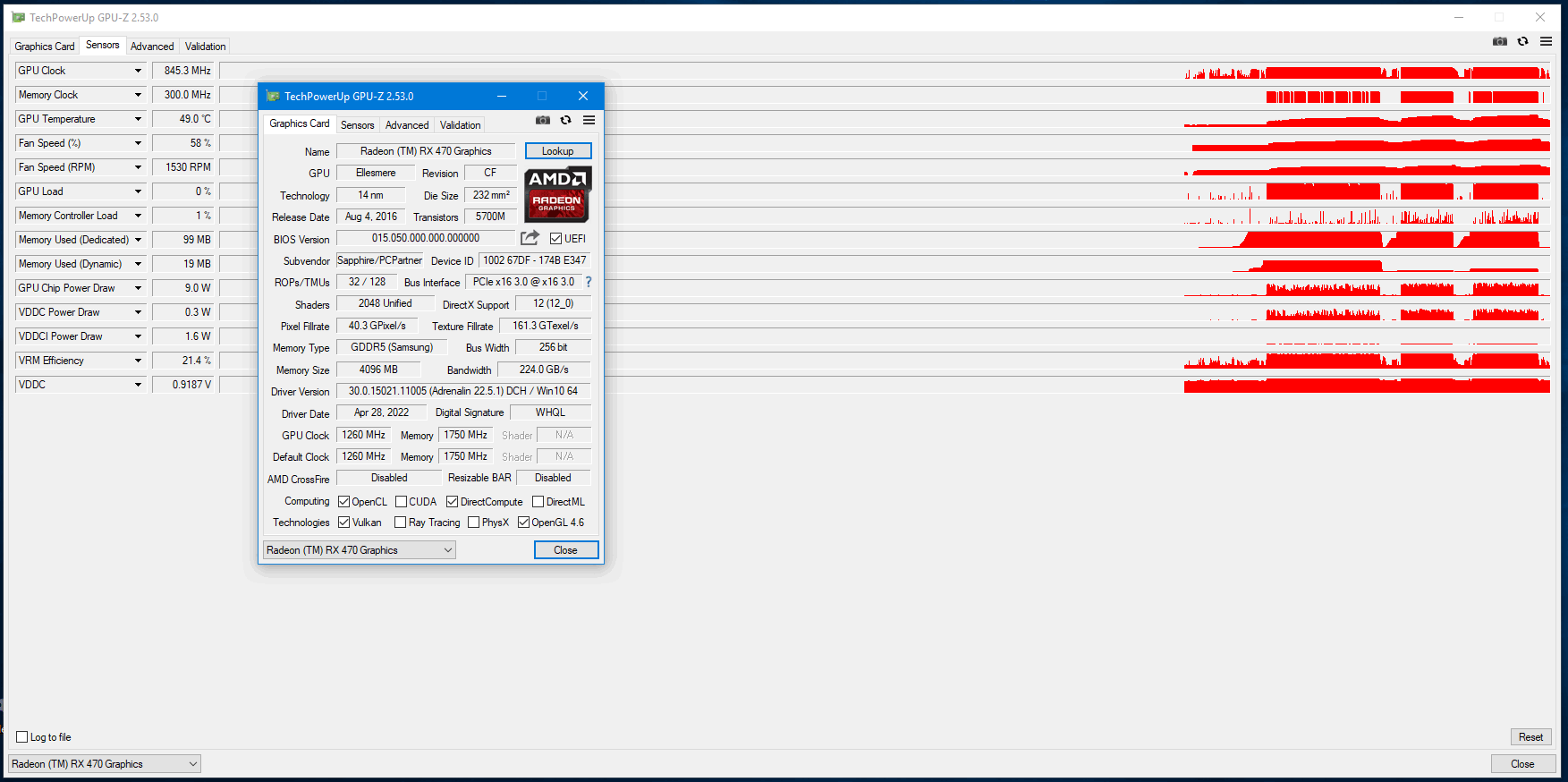1568x782 pixels.
Task: Click the camera icon in the Sensors window toolbar
Action: point(1500,41)
